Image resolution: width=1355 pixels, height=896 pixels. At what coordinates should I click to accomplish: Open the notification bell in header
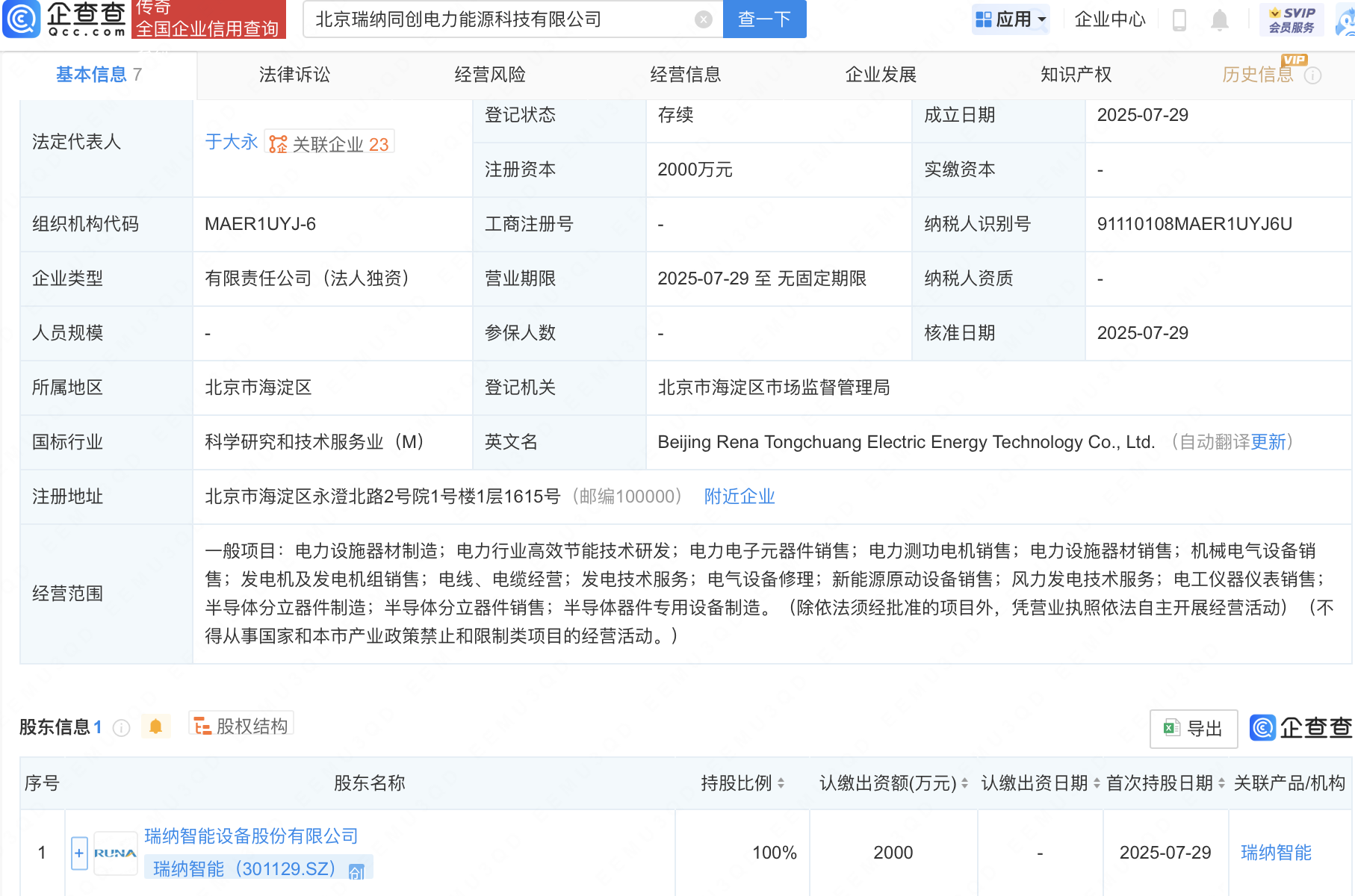pyautogui.click(x=1219, y=19)
